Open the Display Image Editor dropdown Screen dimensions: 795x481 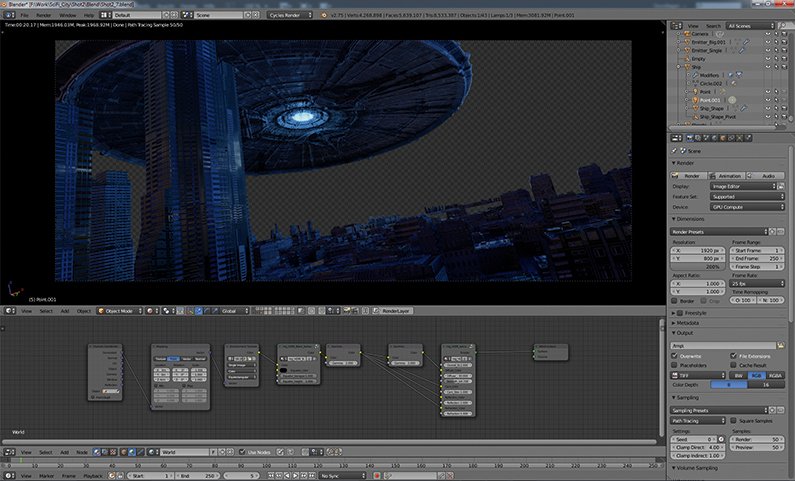(743, 186)
